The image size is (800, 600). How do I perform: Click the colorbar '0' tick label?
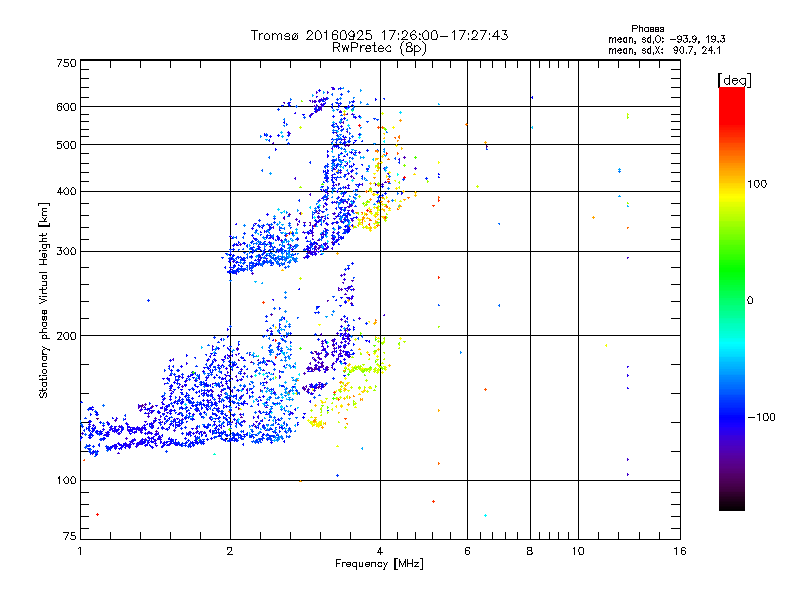(749, 301)
